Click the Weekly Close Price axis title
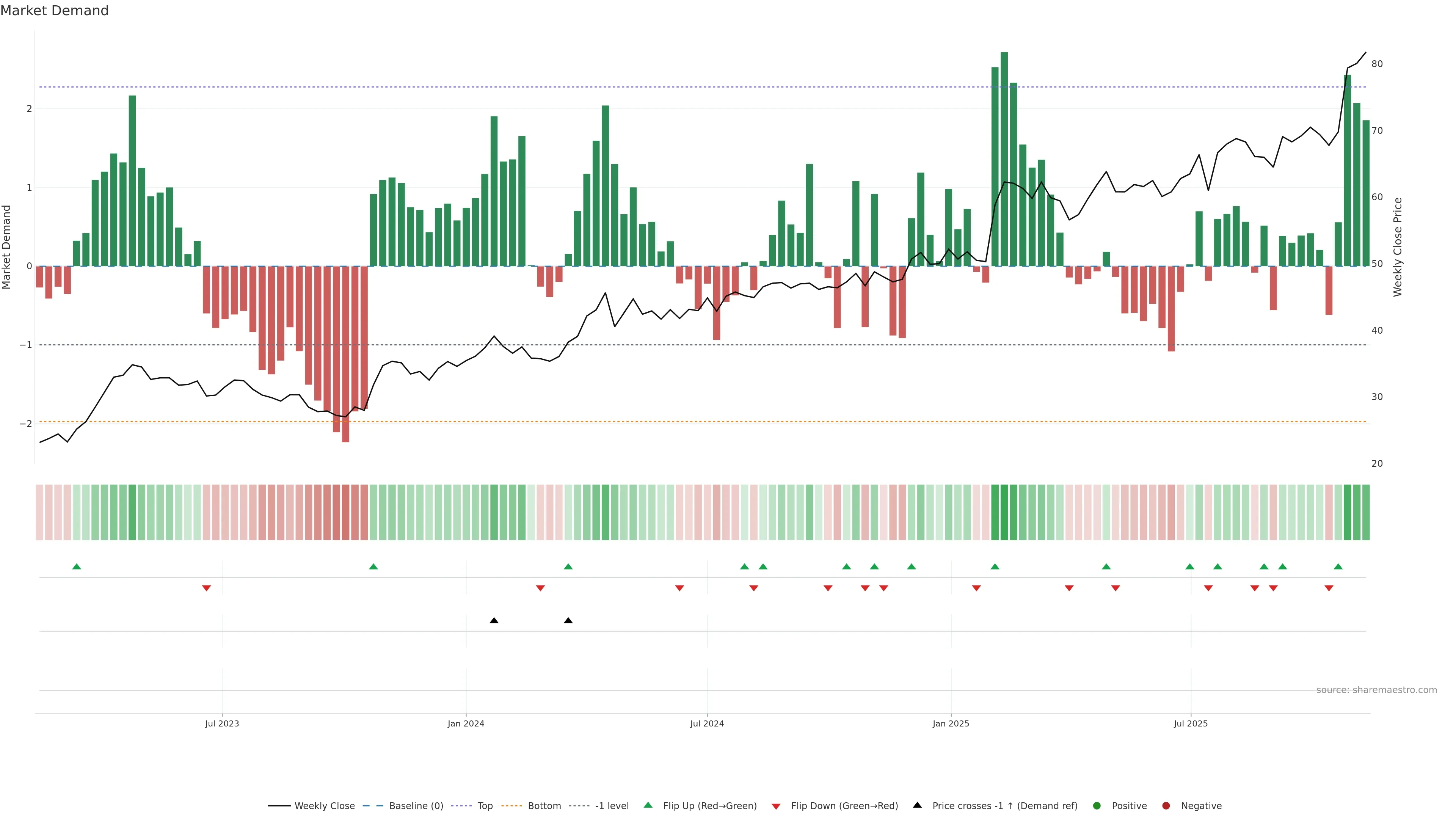The image size is (1456, 819). 1398,247
